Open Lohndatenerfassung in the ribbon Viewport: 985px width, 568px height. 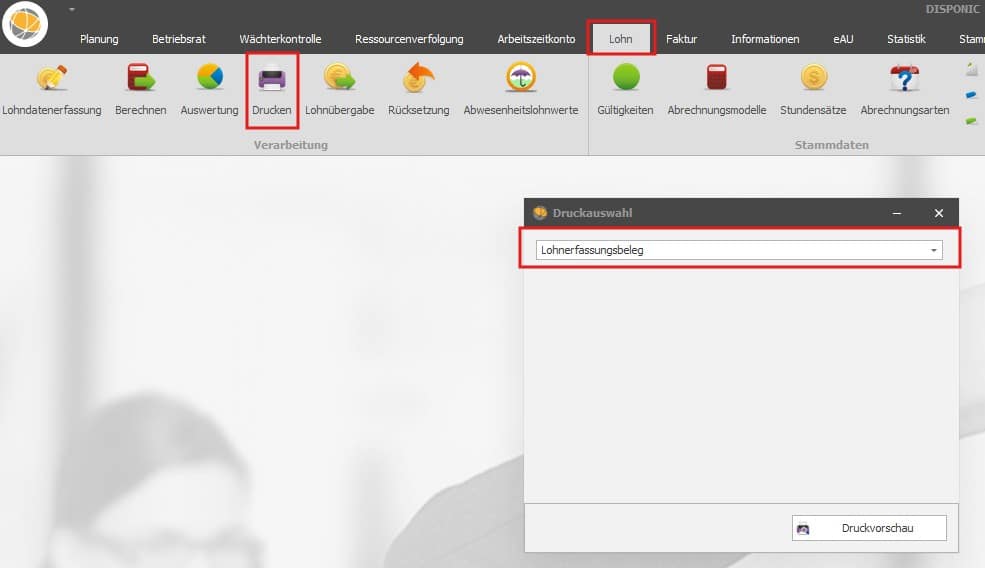52,79
